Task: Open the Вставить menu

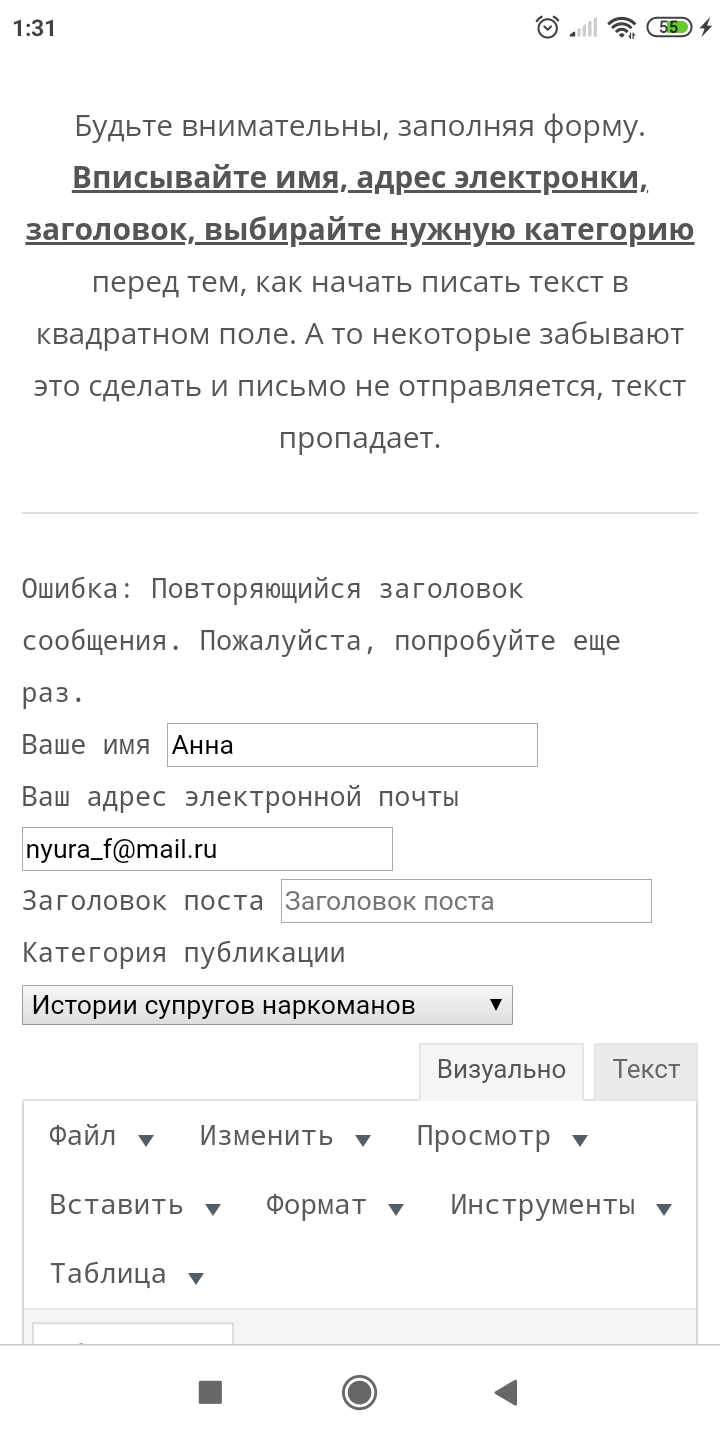Action: [134, 1206]
